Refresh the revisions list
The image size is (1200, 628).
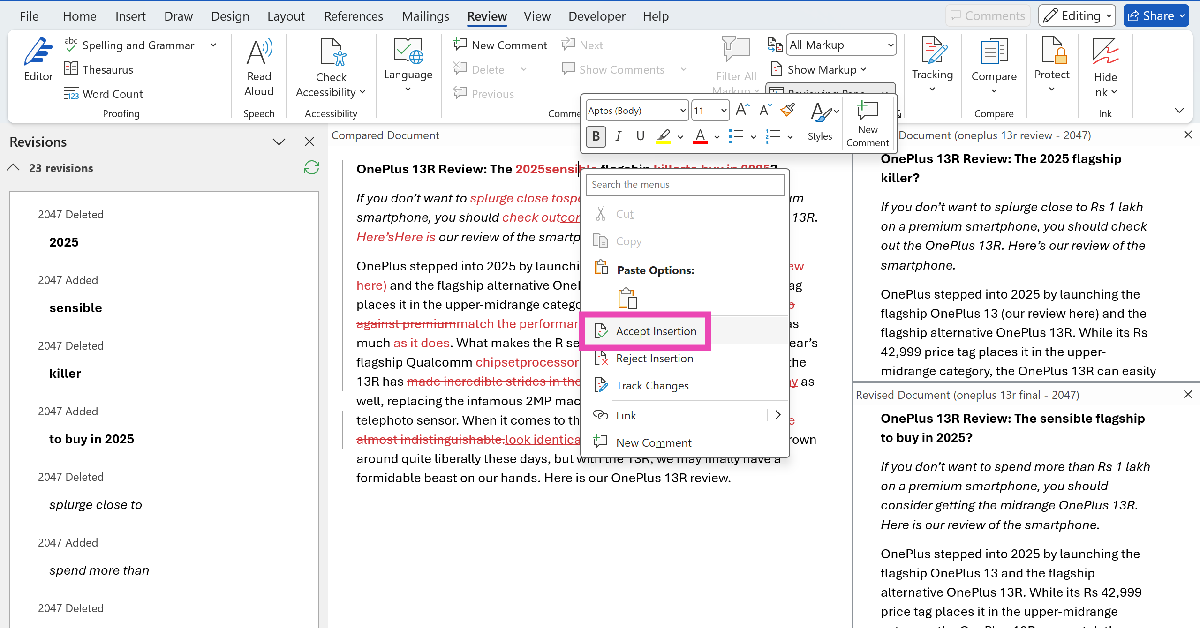(312, 168)
